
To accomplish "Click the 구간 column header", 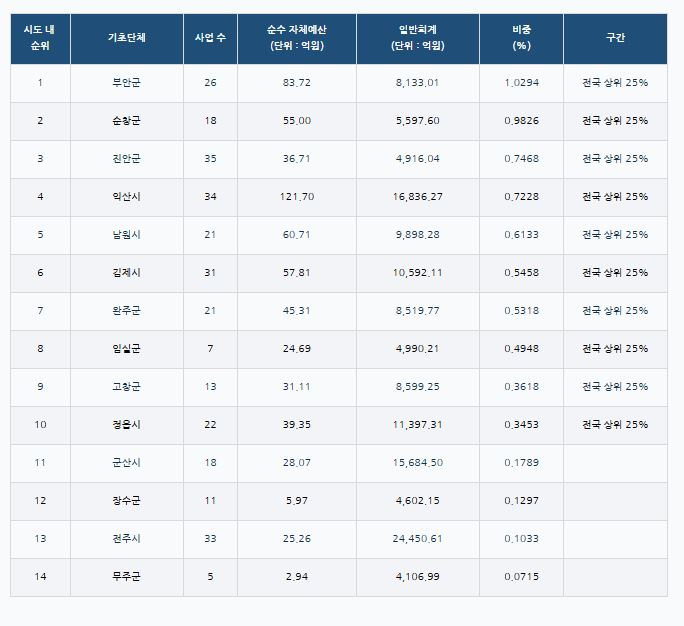I will [616, 38].
